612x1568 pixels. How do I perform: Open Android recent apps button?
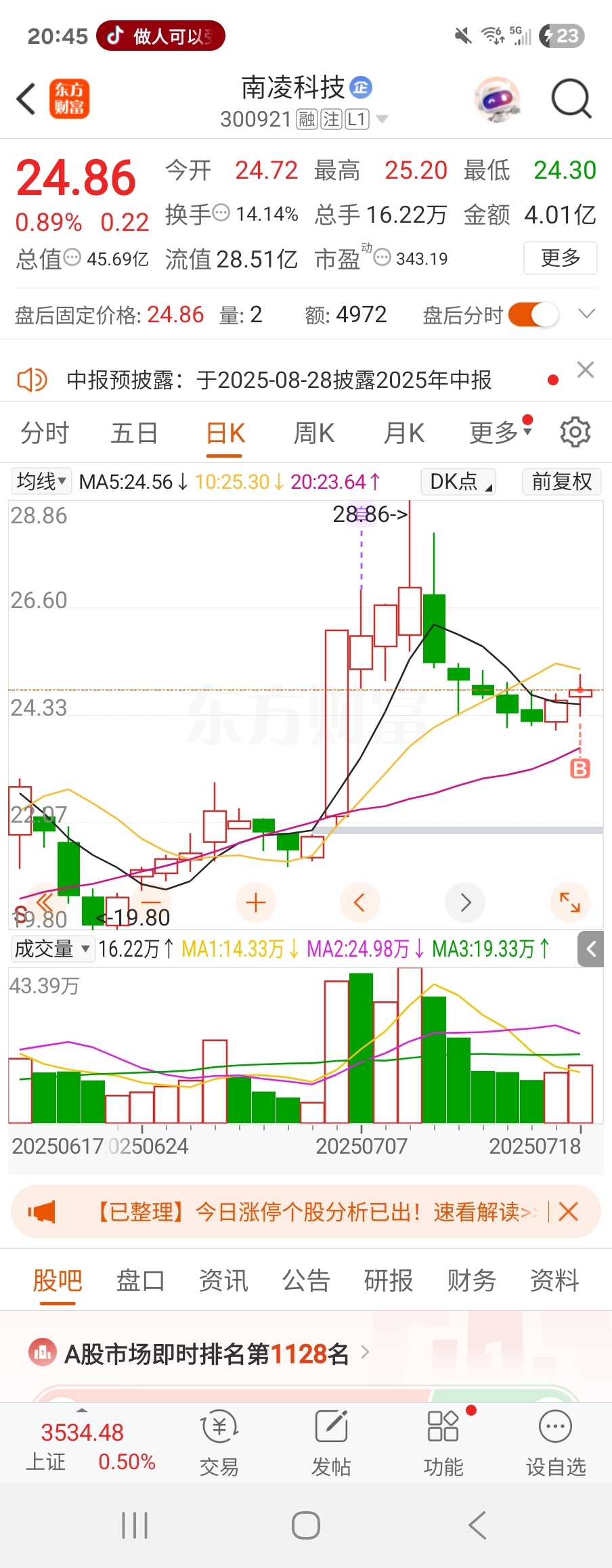click(x=135, y=1525)
